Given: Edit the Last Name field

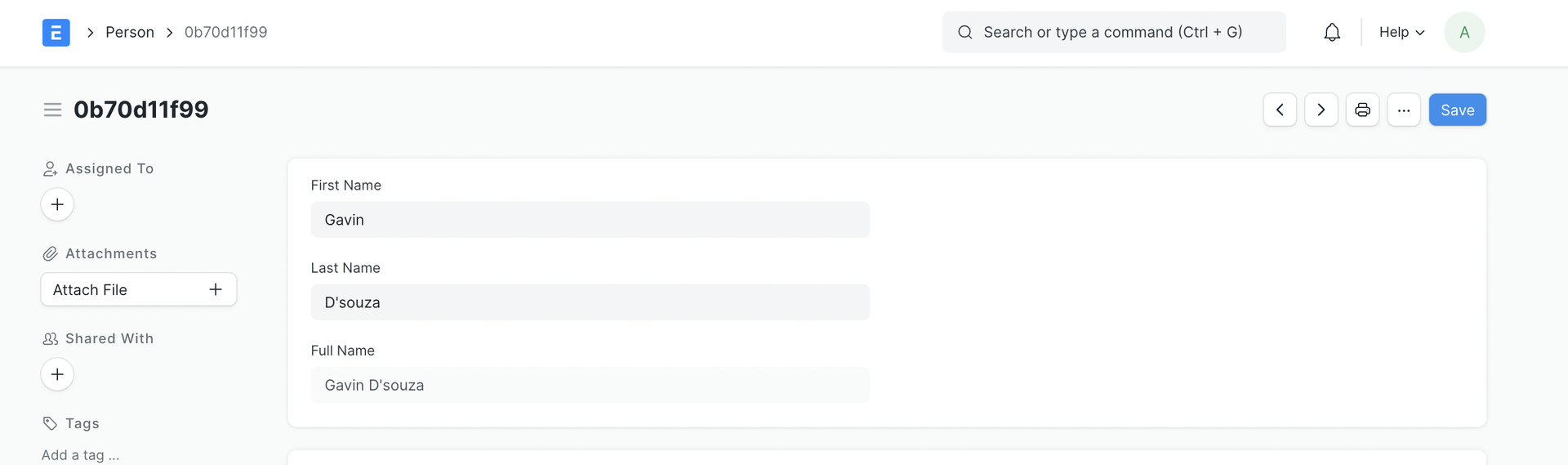Looking at the screenshot, I should point(590,302).
